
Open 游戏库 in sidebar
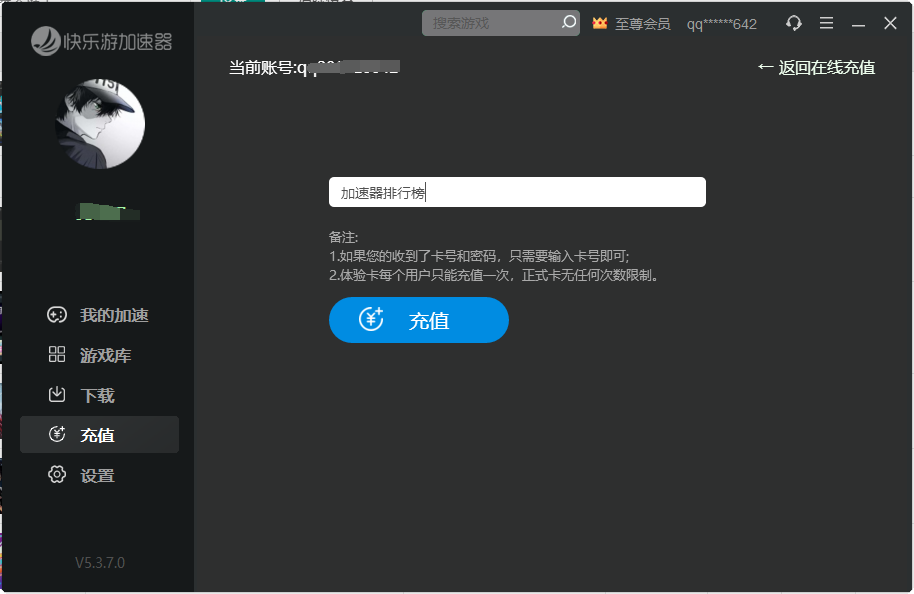click(x=99, y=355)
